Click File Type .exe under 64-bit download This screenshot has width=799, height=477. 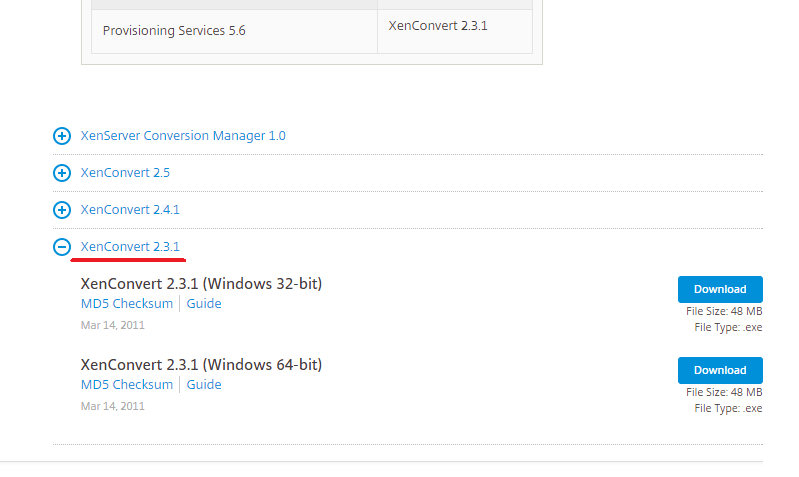(728, 409)
